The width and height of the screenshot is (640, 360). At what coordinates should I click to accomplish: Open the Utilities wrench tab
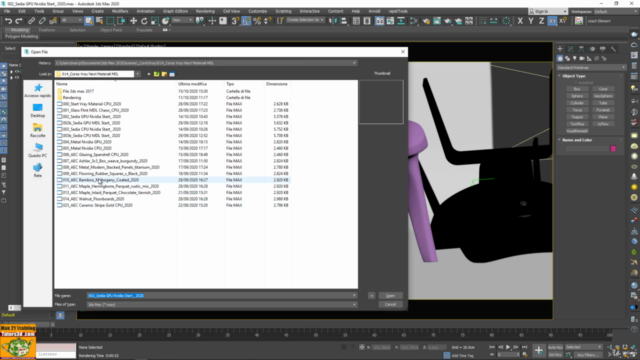[613, 49]
